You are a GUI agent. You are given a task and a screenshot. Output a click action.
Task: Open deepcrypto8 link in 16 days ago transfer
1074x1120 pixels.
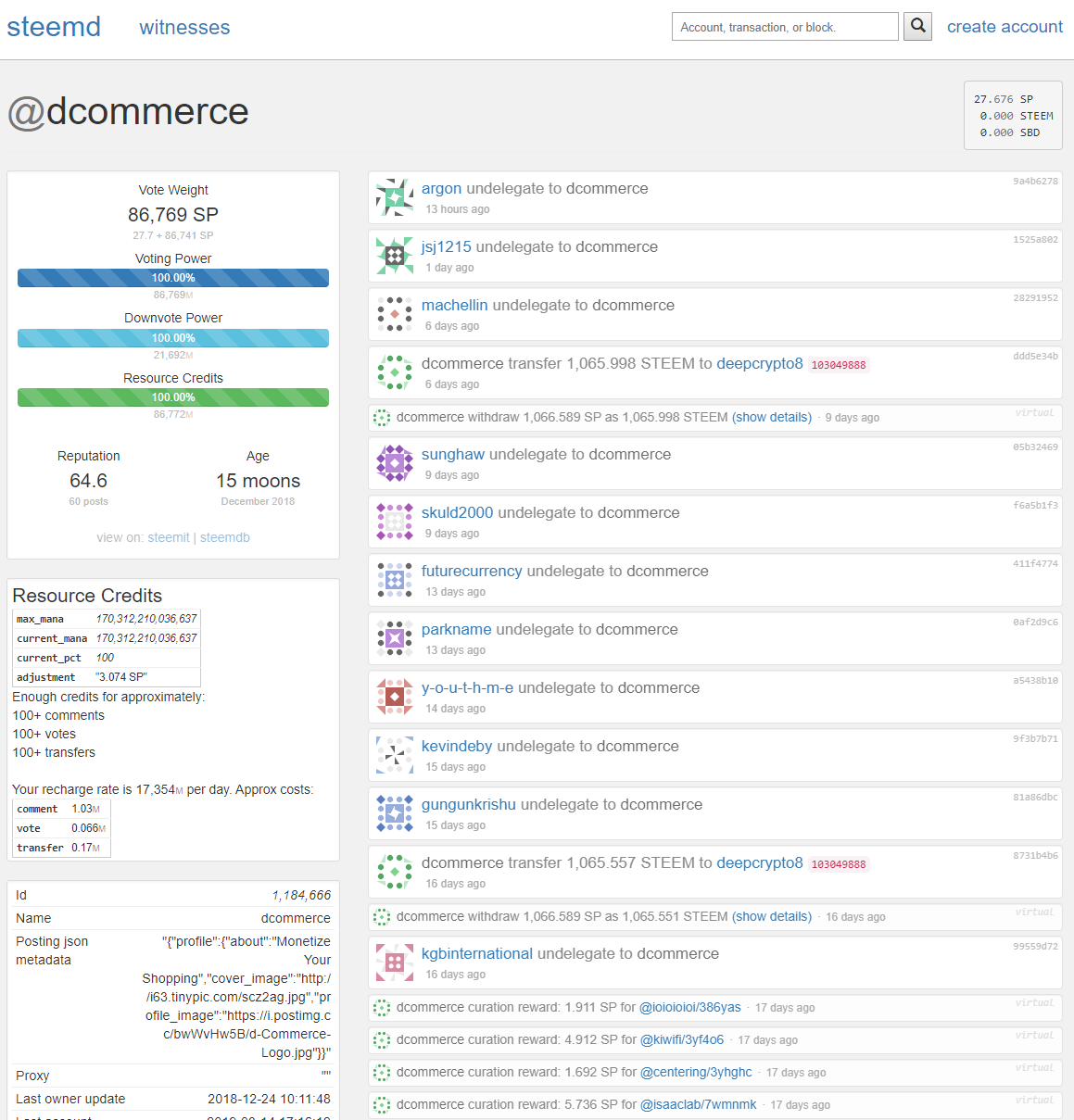tap(760, 863)
